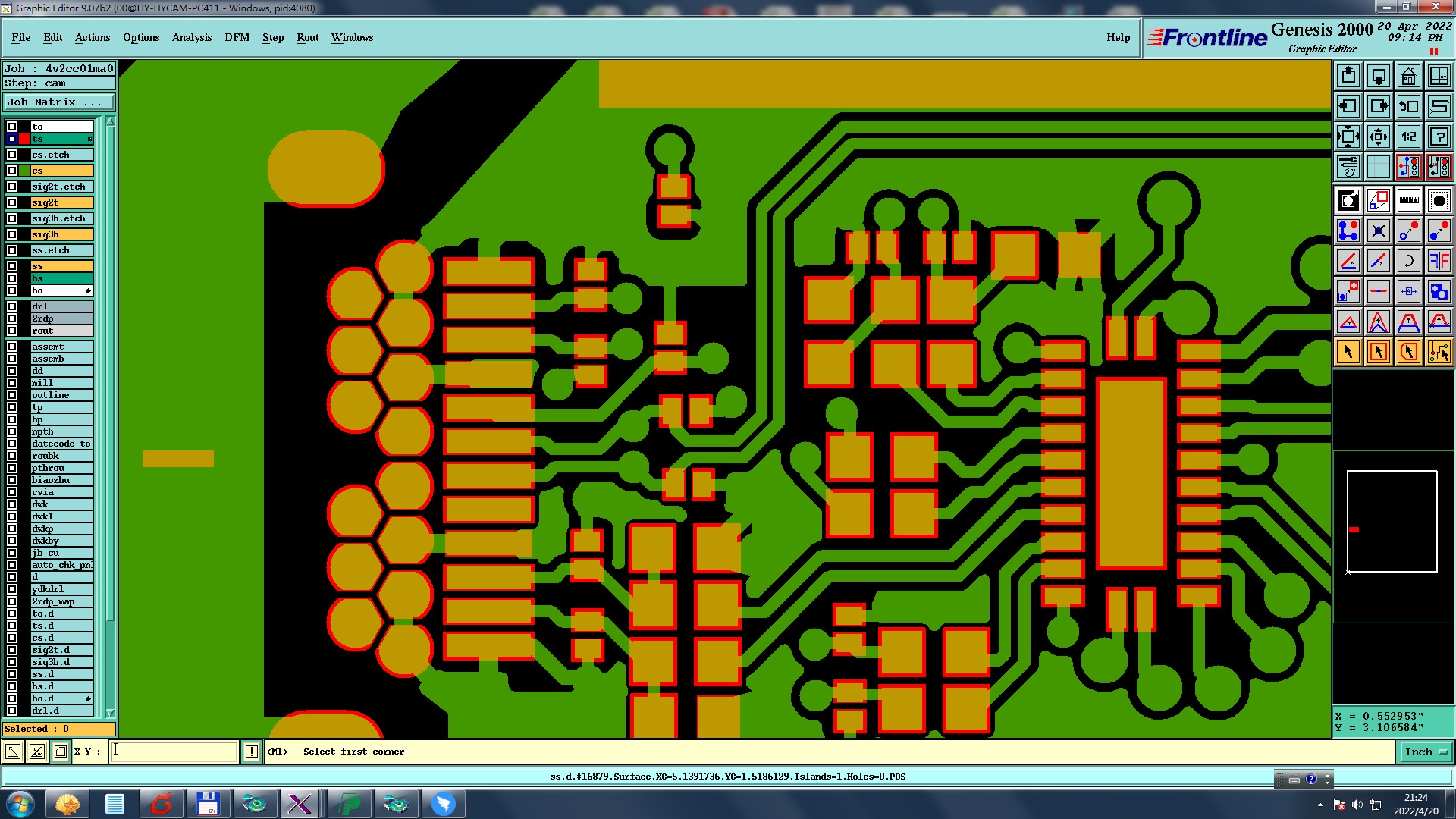Click the 1:2 zoom scale icon

point(1409,136)
